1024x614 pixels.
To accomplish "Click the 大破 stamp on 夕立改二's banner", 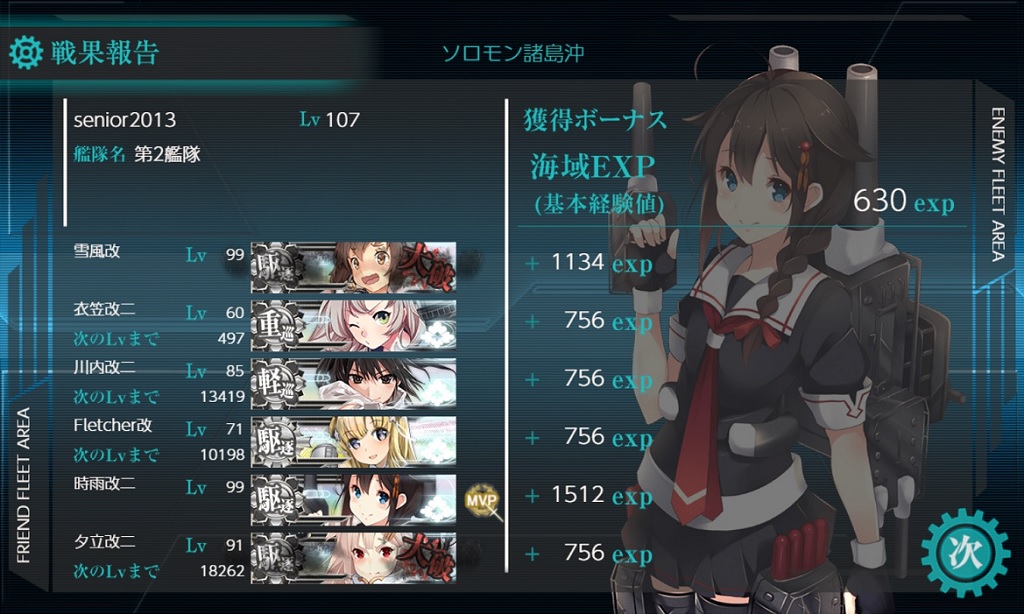I will [x=428, y=558].
